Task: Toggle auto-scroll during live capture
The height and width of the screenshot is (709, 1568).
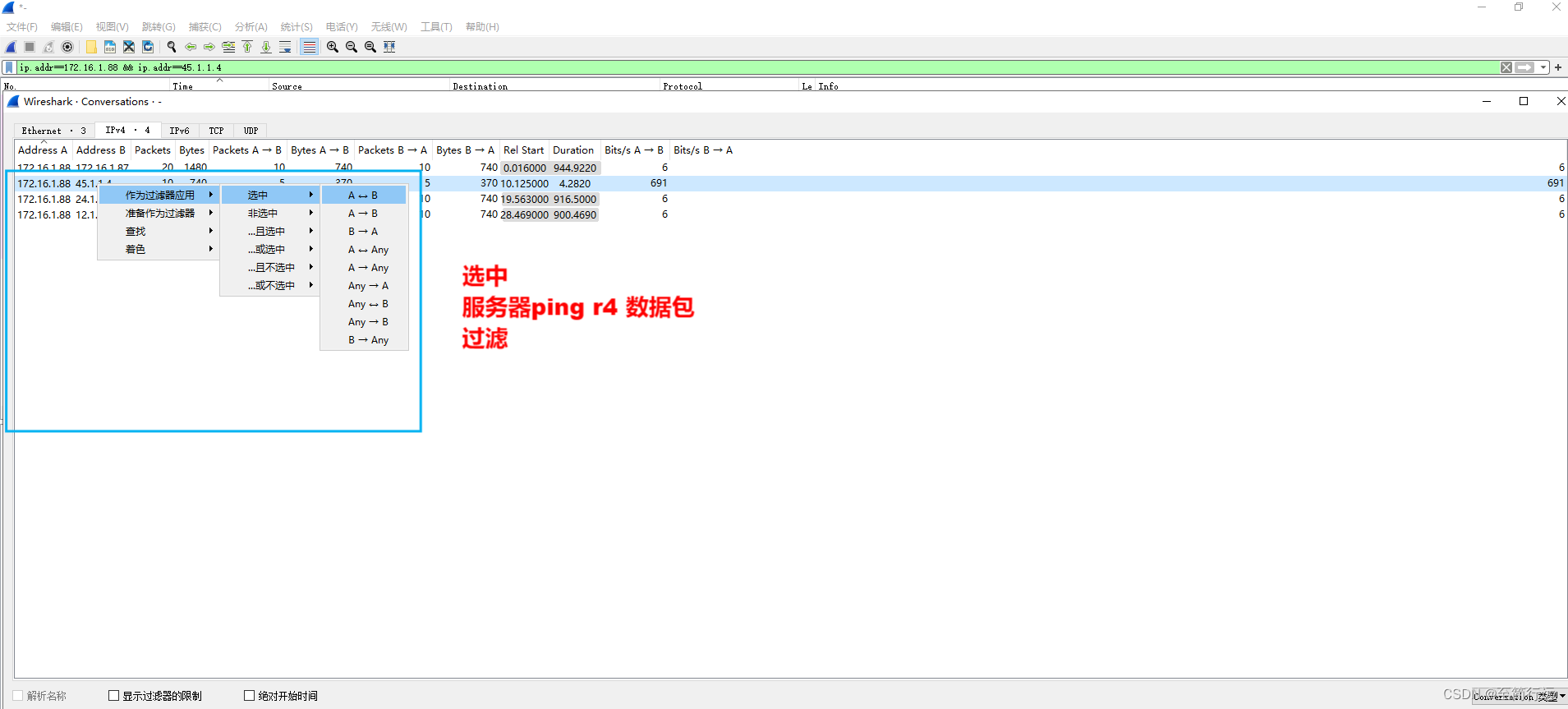Action: [285, 47]
